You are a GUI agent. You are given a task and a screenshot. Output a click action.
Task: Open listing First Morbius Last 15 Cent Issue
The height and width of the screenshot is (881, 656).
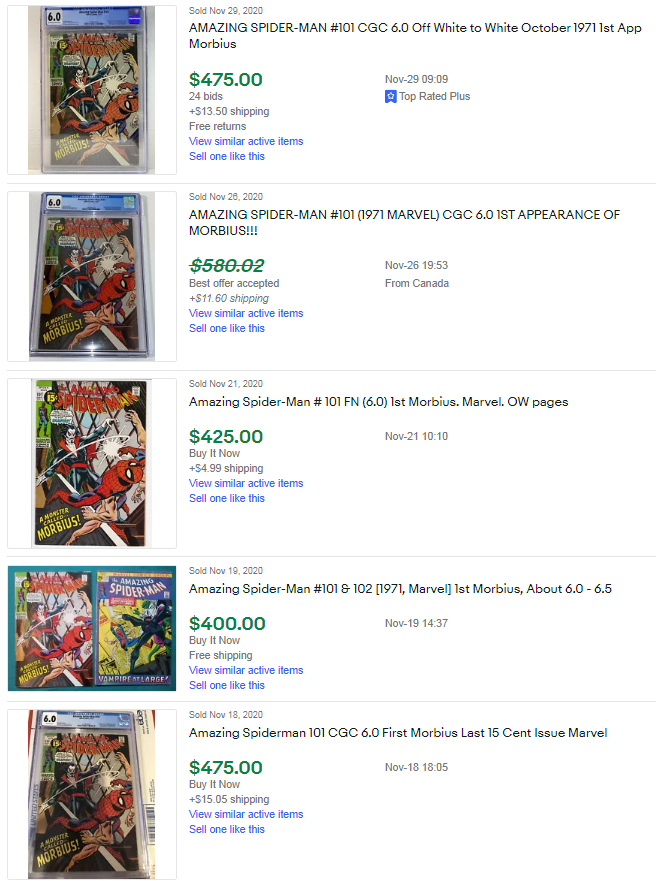tap(398, 733)
